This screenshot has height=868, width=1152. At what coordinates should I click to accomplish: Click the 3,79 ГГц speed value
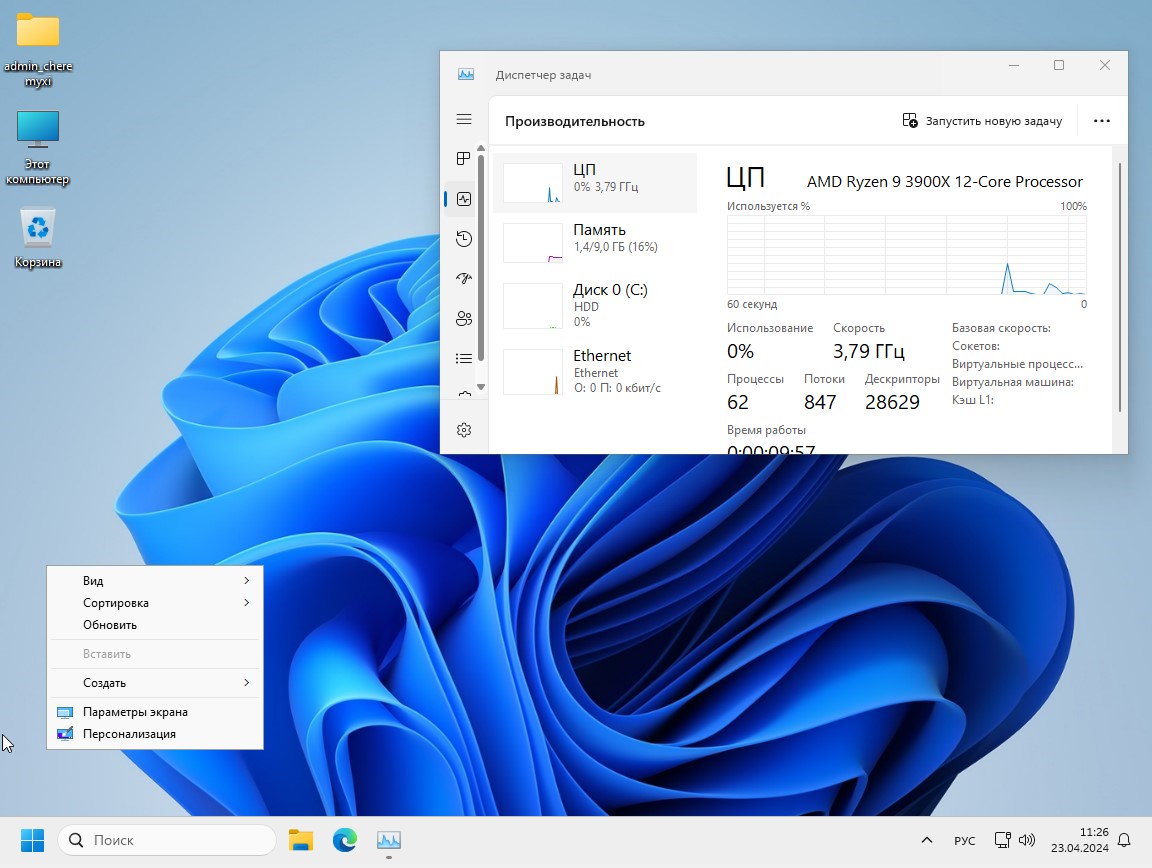point(868,351)
